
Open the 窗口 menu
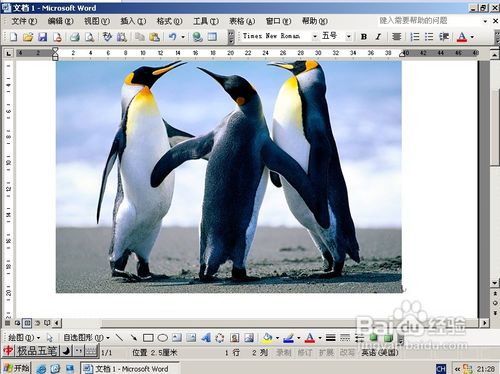278,21
